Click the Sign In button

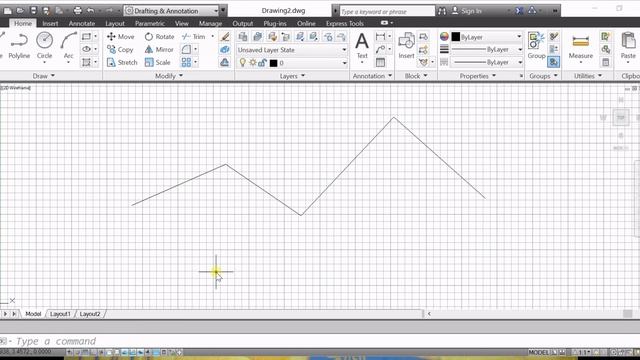[467, 11]
